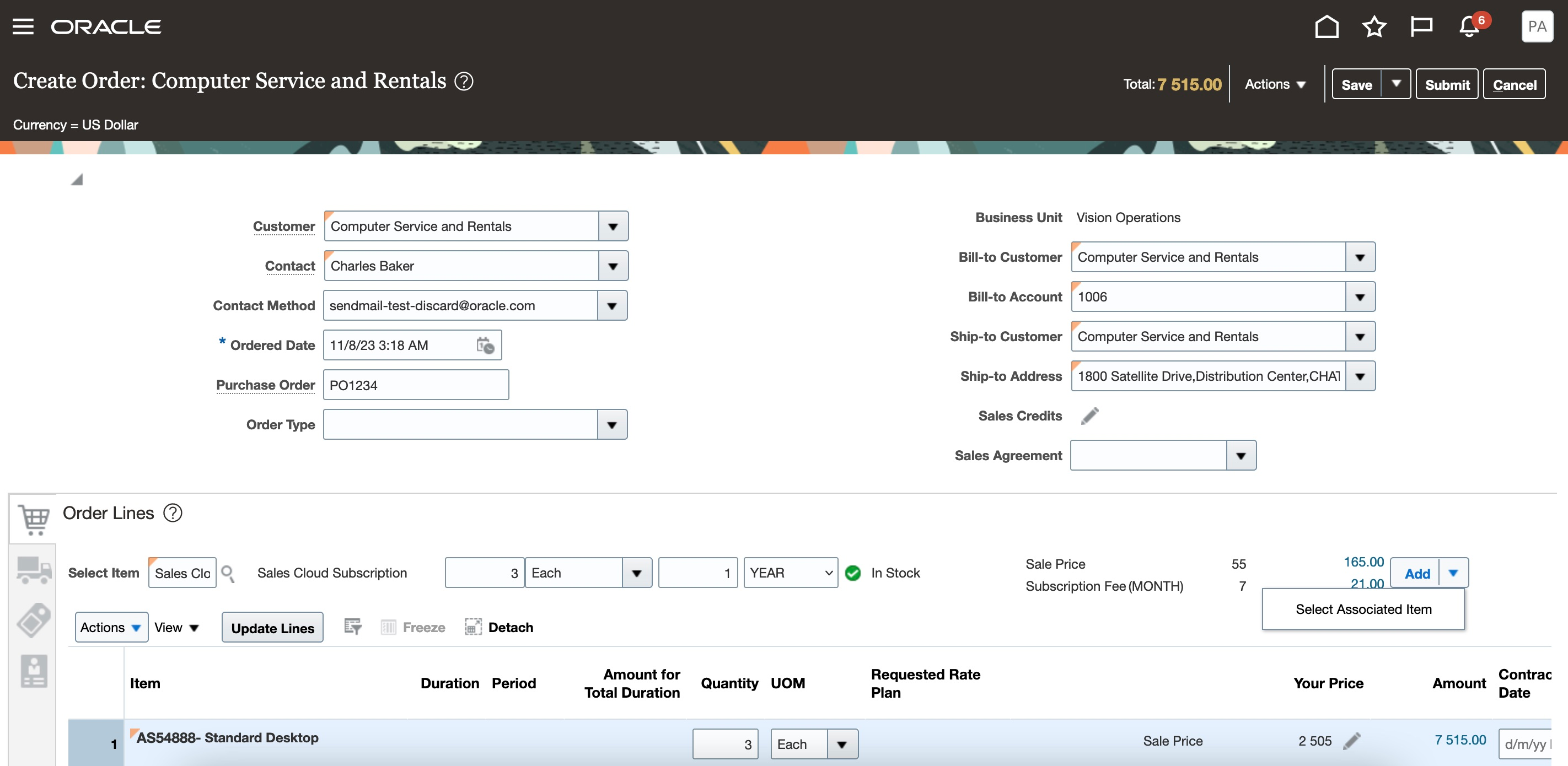
Task: Edit Sales Credits pencil icon
Action: 1089,416
